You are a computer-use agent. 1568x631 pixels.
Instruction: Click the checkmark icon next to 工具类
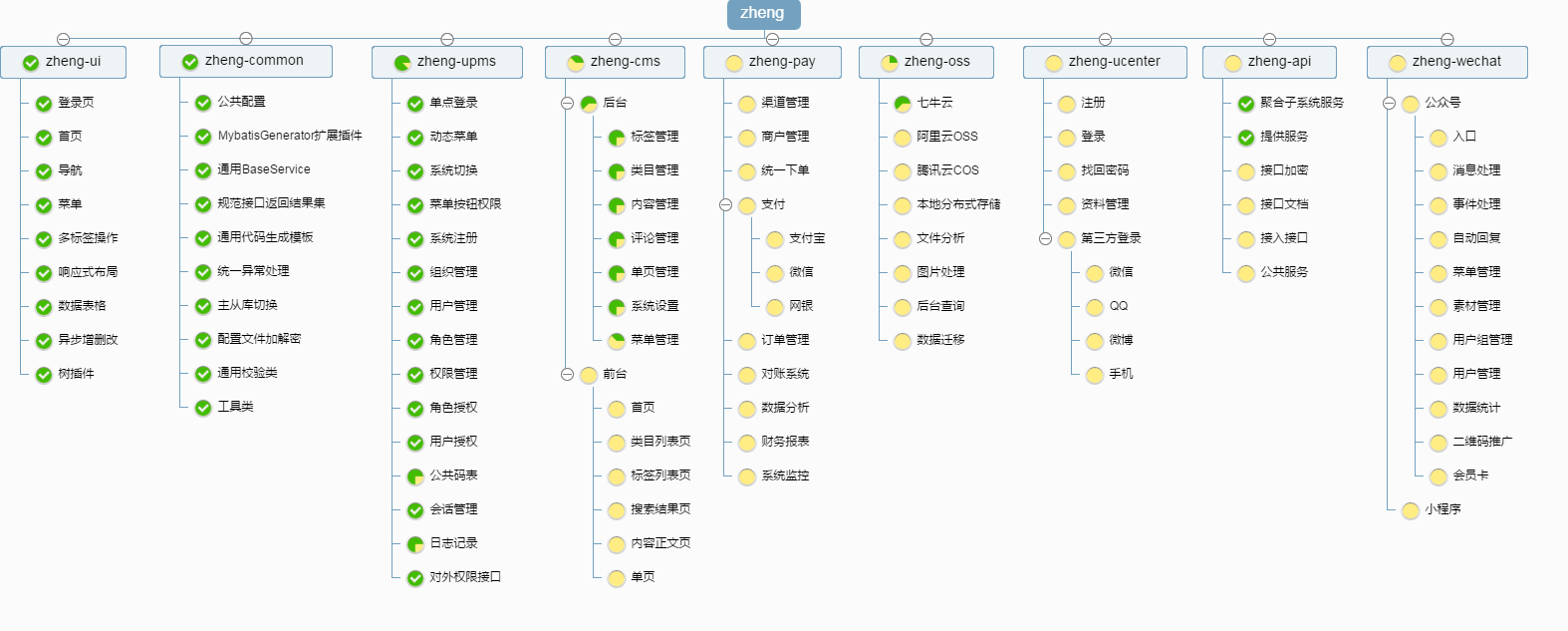pyautogui.click(x=203, y=408)
